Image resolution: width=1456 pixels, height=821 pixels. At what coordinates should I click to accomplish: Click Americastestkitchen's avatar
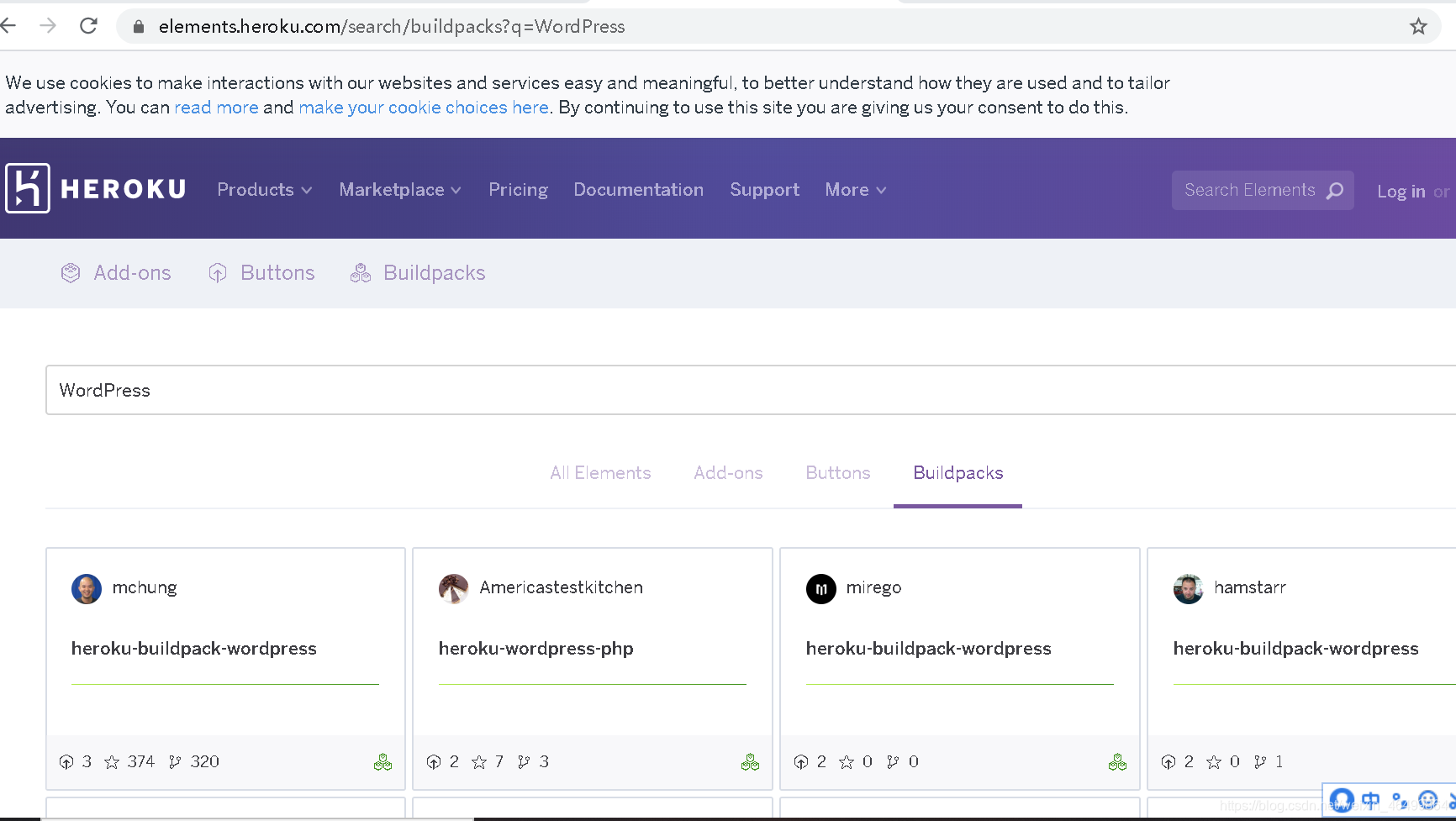[x=454, y=589]
